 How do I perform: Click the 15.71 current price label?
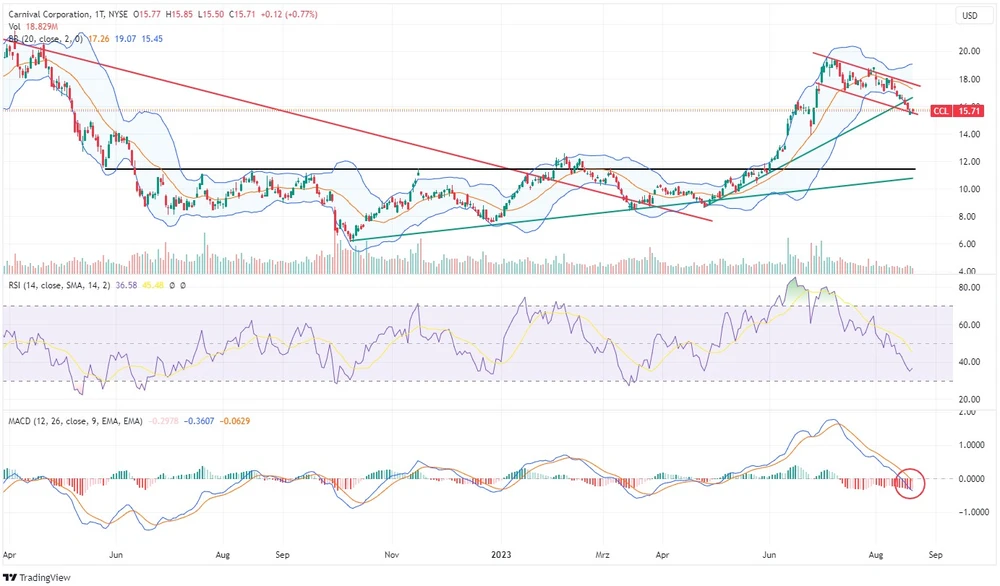[967, 111]
